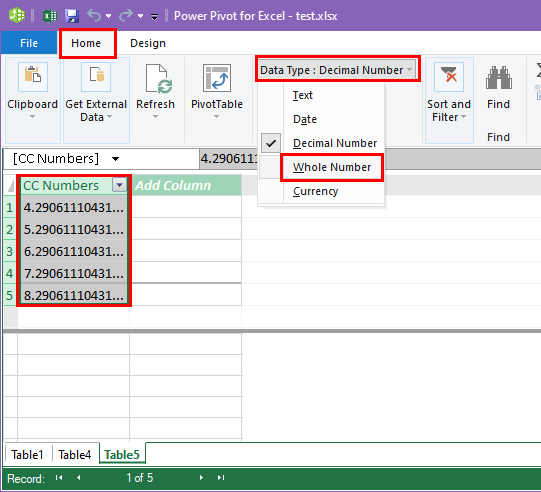Image resolution: width=541 pixels, height=492 pixels.
Task: Click the Find binoculars icon
Action: (499, 77)
